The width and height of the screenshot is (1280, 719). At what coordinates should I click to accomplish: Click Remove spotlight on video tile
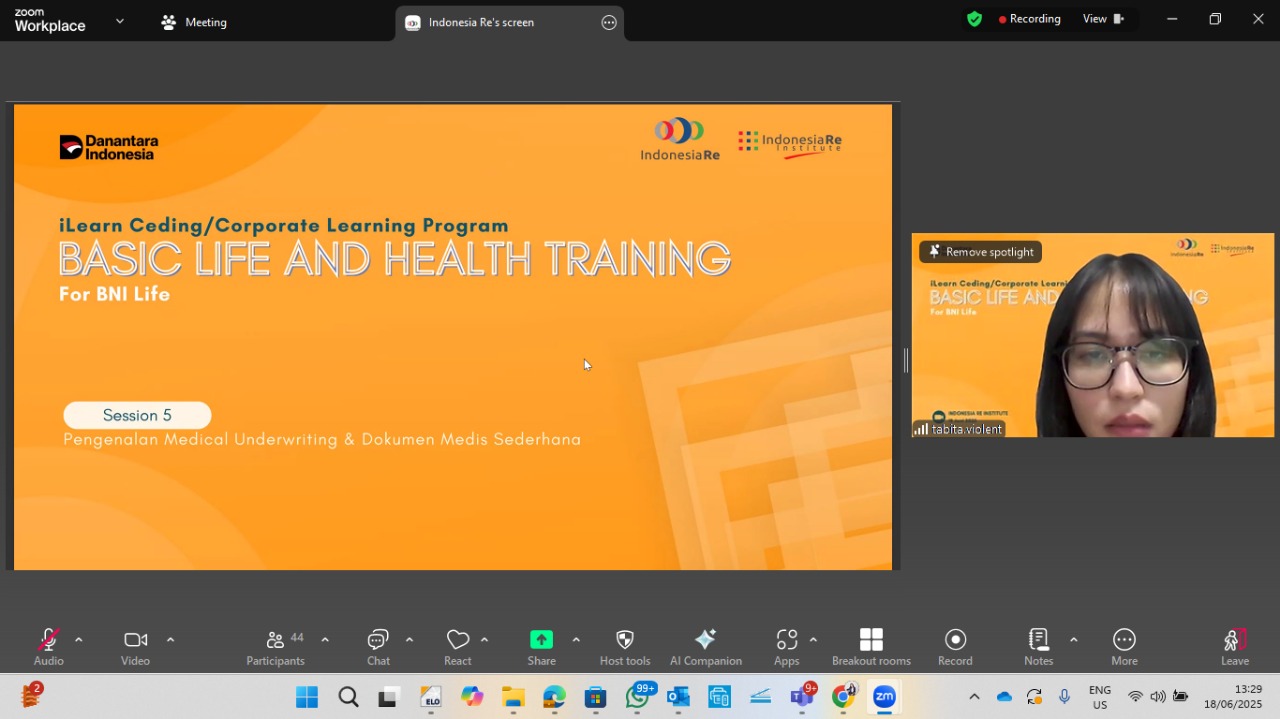(x=980, y=252)
